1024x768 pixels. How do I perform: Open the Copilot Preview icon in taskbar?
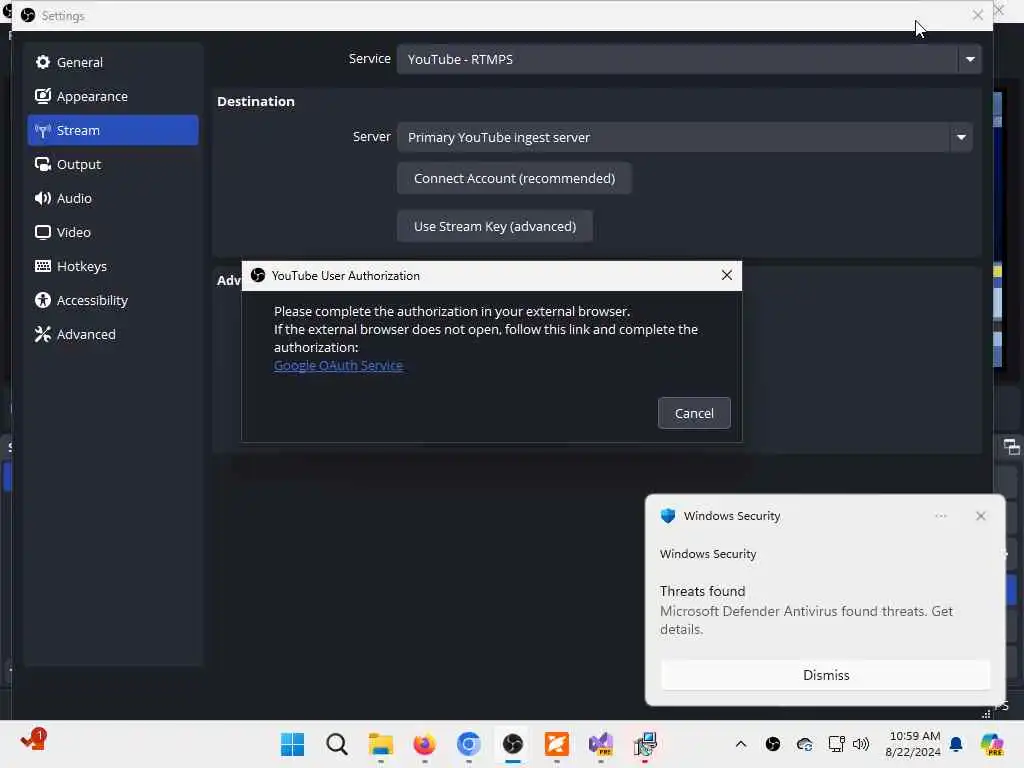click(992, 744)
